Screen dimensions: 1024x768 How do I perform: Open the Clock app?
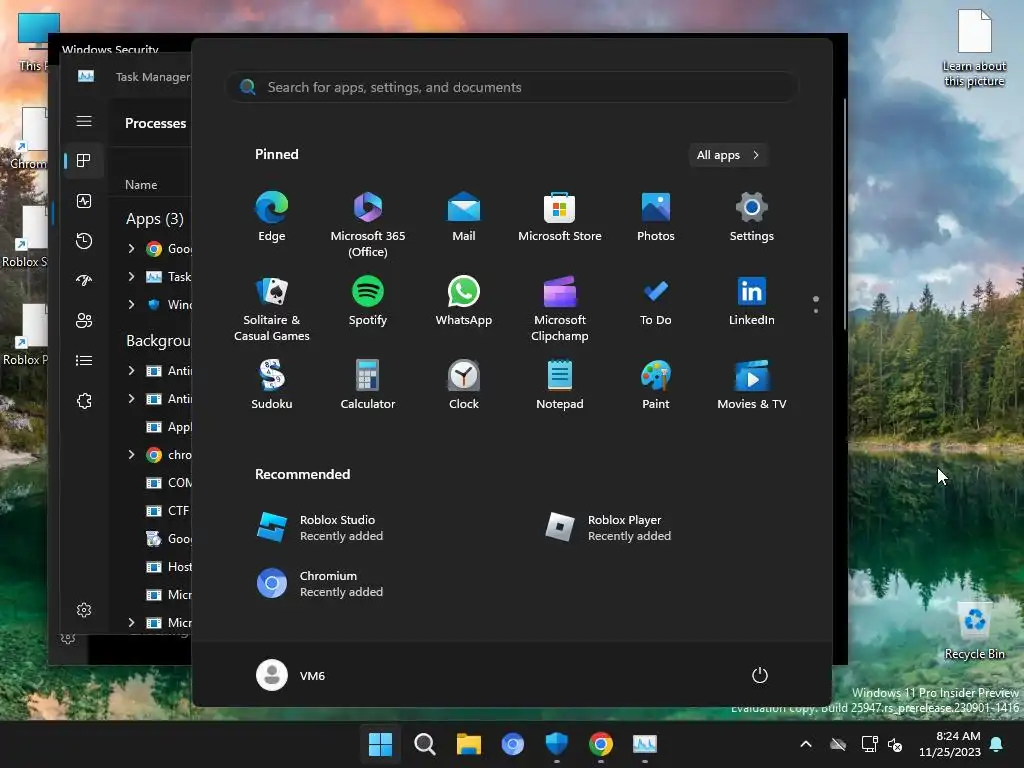(x=464, y=385)
